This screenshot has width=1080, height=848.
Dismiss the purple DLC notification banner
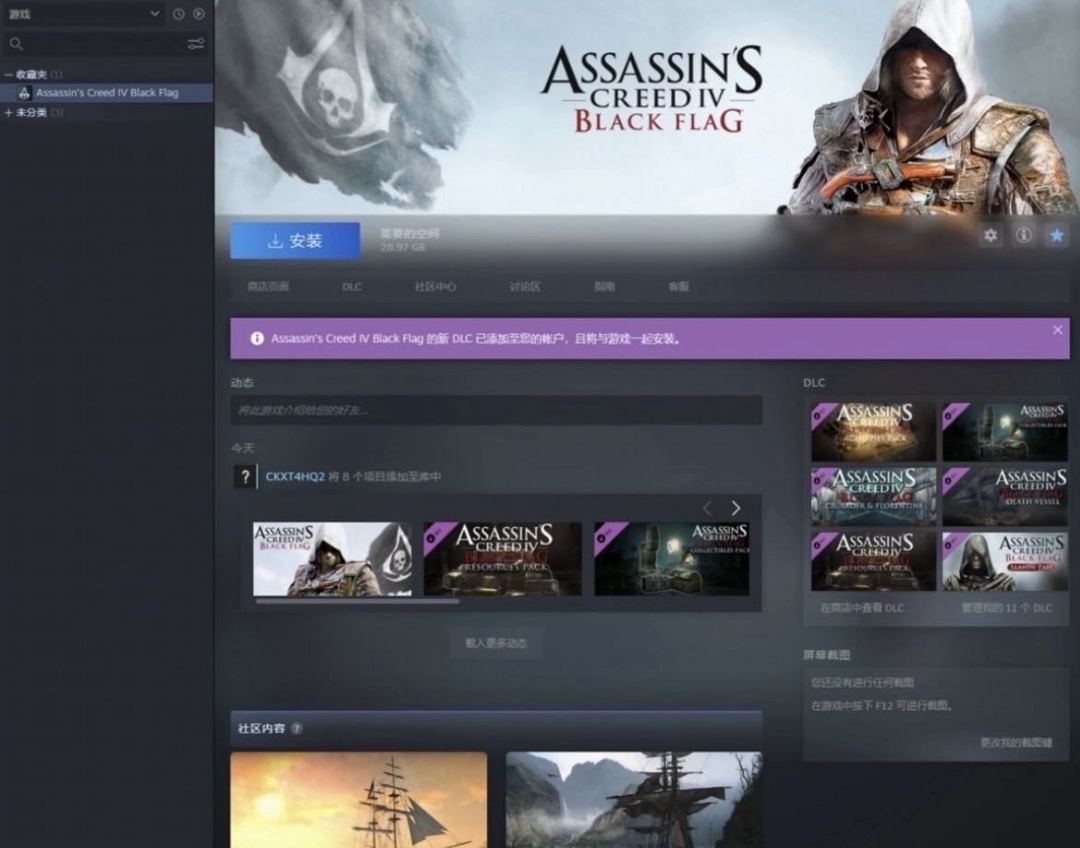pos(1057,330)
